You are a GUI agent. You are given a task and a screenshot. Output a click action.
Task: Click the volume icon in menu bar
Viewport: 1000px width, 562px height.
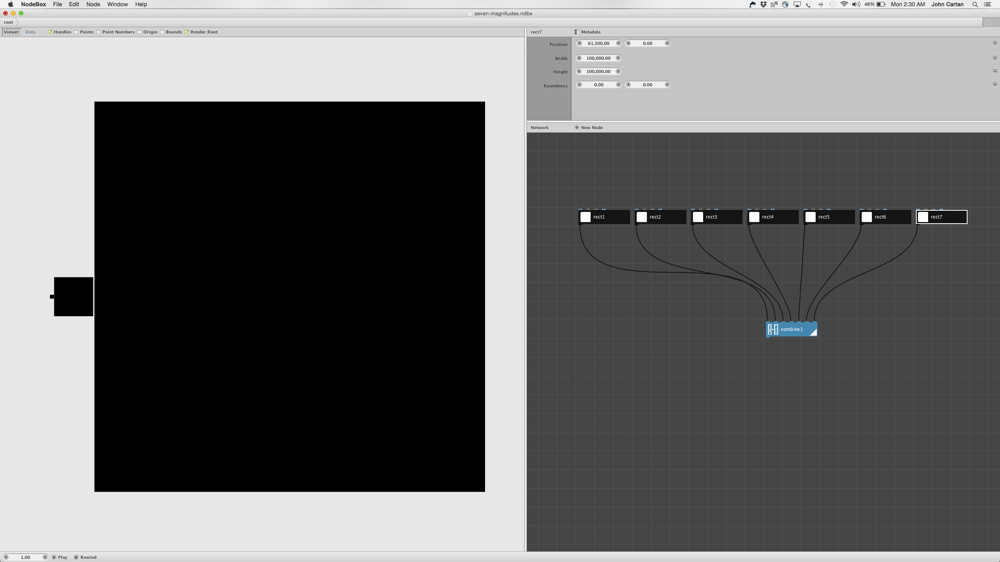point(856,4)
